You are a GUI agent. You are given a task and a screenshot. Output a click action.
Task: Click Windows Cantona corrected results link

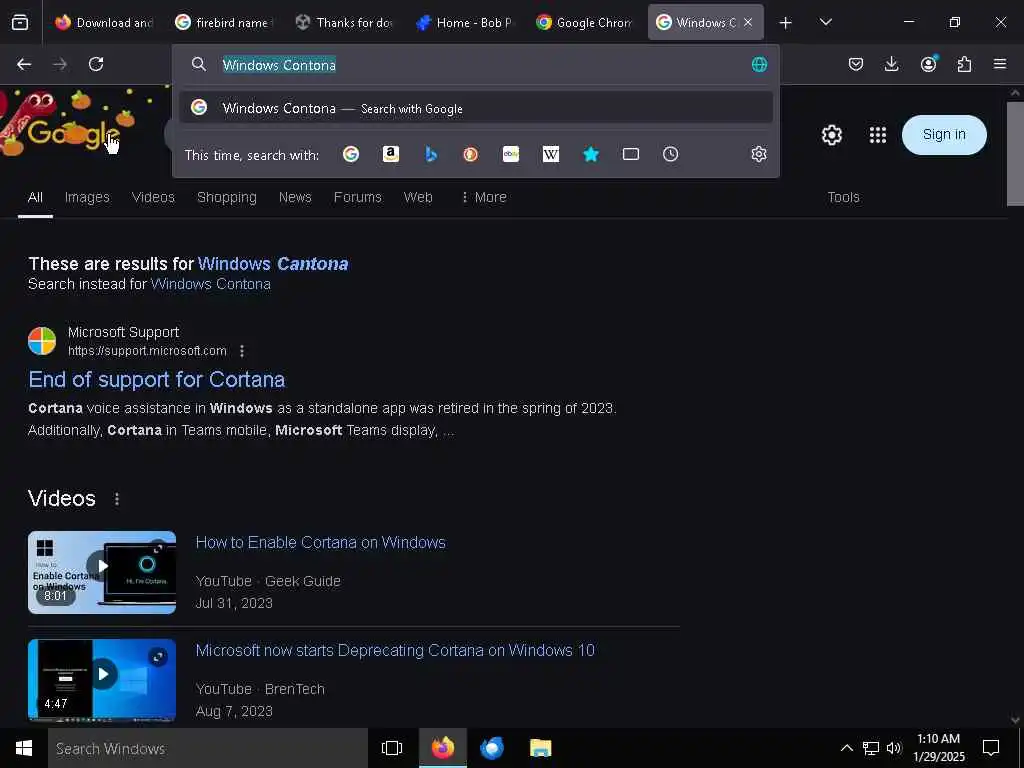pos(273,264)
